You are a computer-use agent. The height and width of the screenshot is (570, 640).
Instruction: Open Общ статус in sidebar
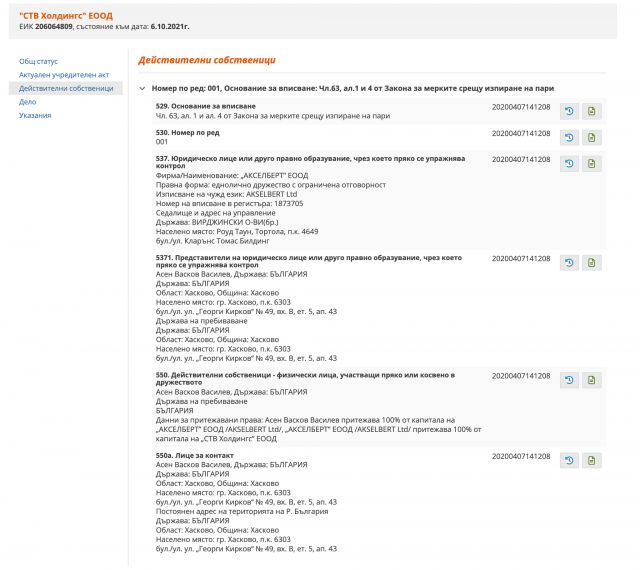38,62
